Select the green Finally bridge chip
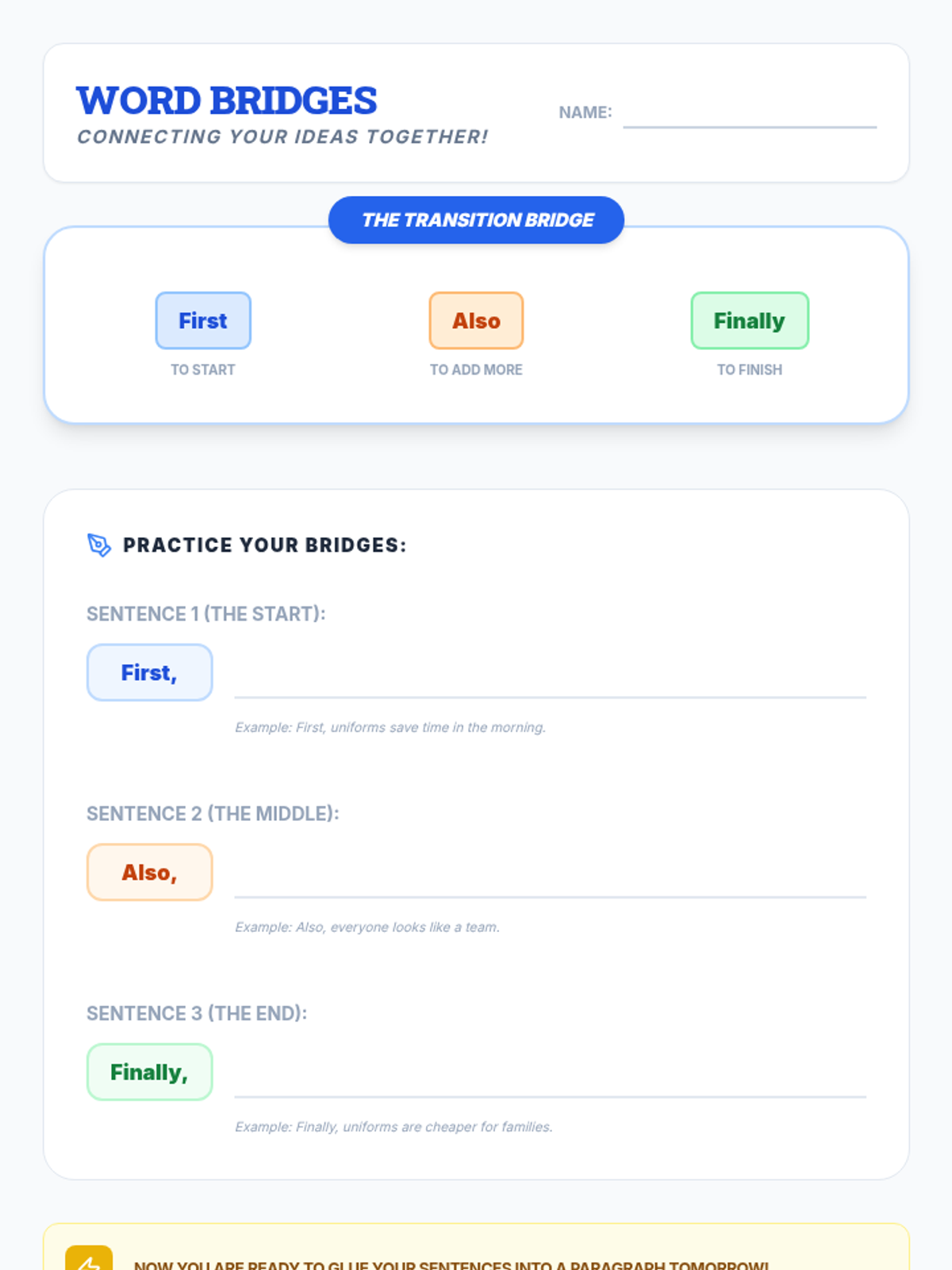The width and height of the screenshot is (952, 1270). click(749, 321)
